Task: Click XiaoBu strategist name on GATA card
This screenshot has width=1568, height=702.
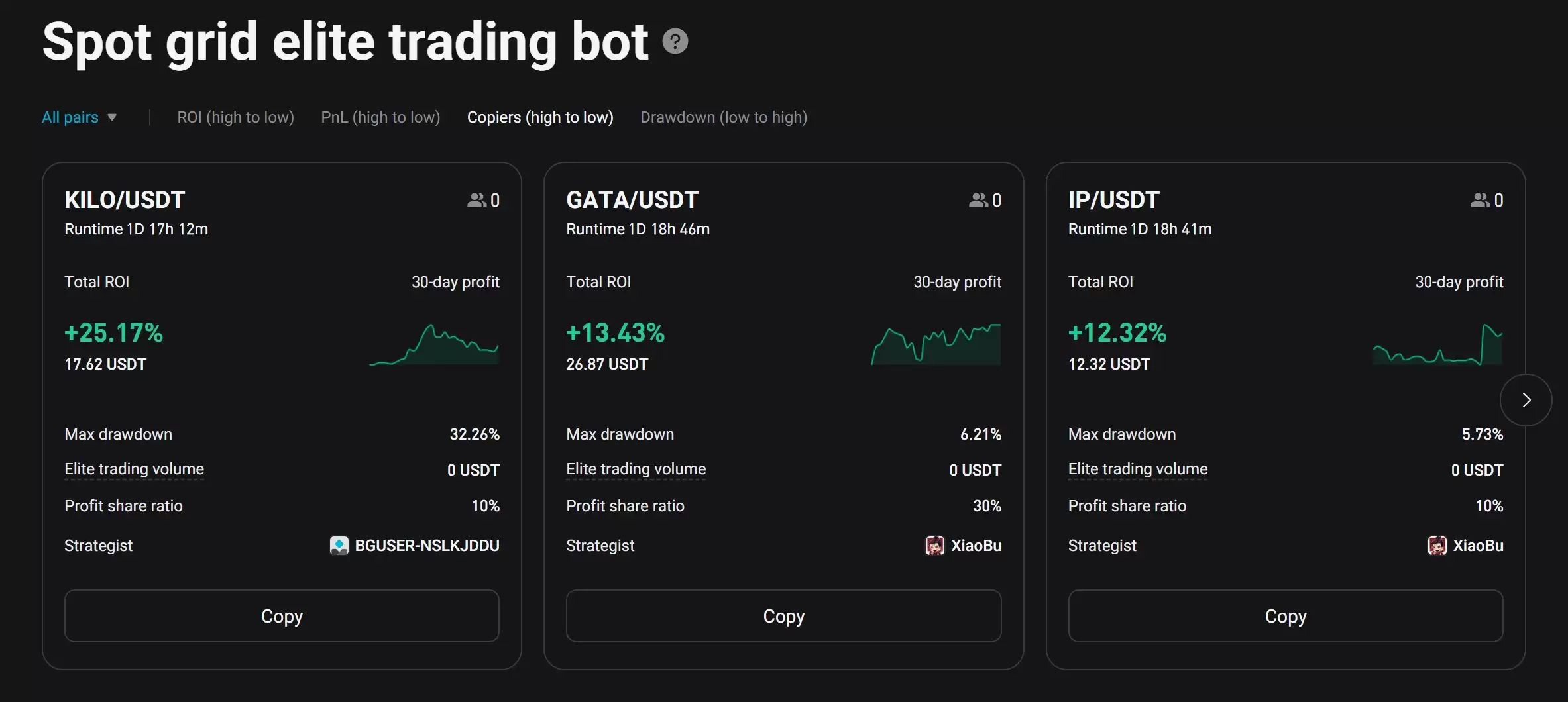Action: coord(976,545)
